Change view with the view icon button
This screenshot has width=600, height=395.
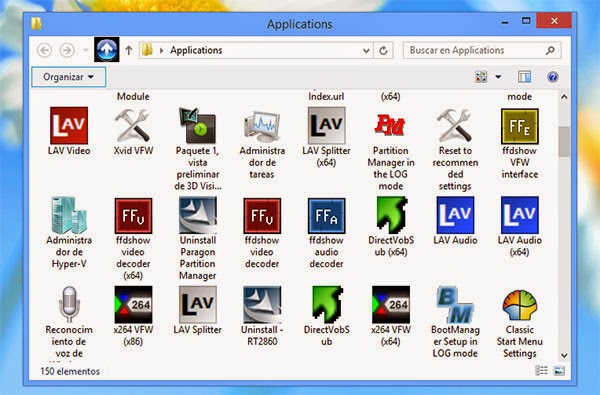click(x=481, y=77)
